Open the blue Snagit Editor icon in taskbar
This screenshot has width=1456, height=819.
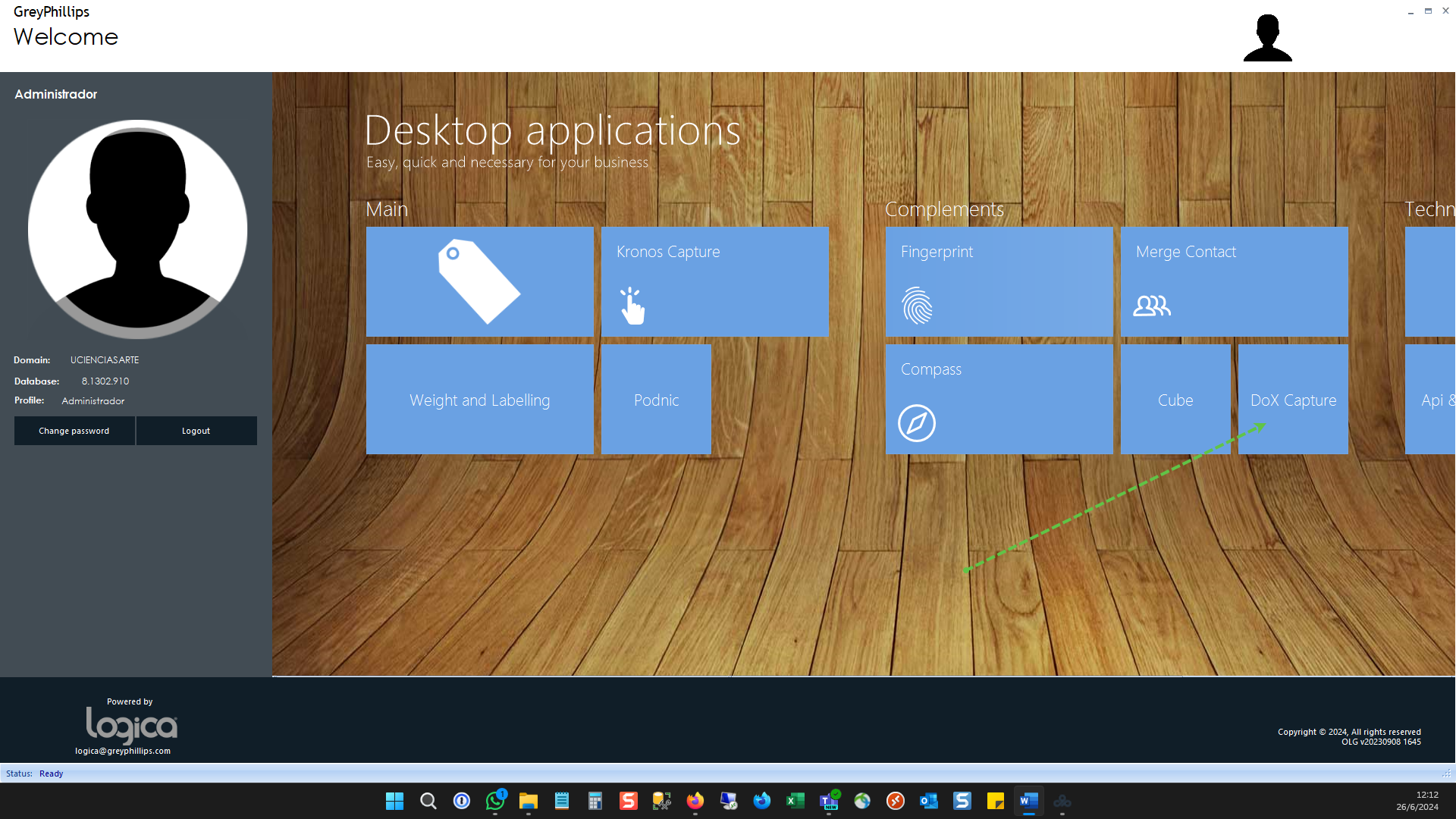coord(962,801)
